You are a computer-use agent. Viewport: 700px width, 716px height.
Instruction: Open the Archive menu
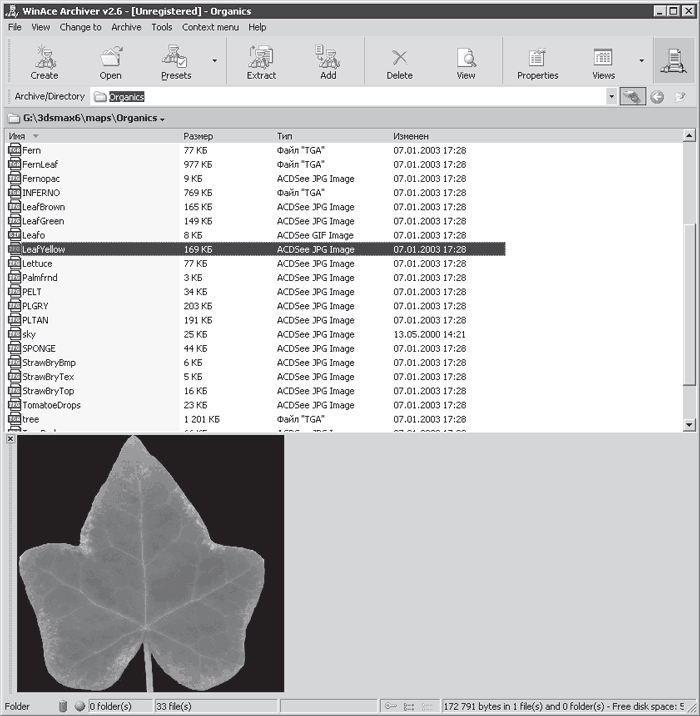[126, 27]
